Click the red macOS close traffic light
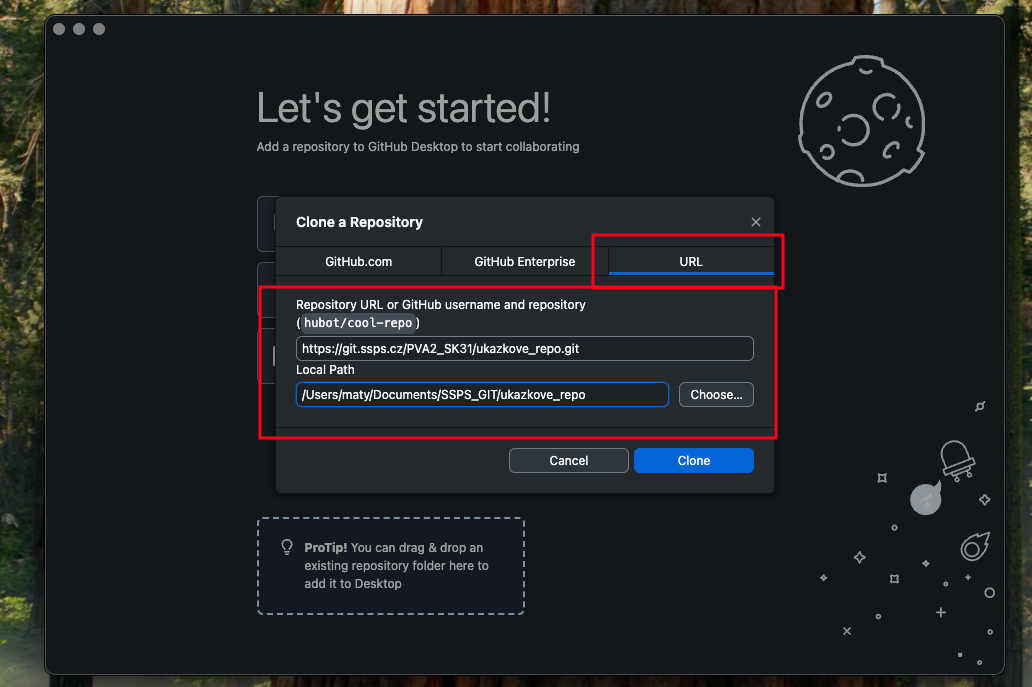The height and width of the screenshot is (687, 1032). 58,29
